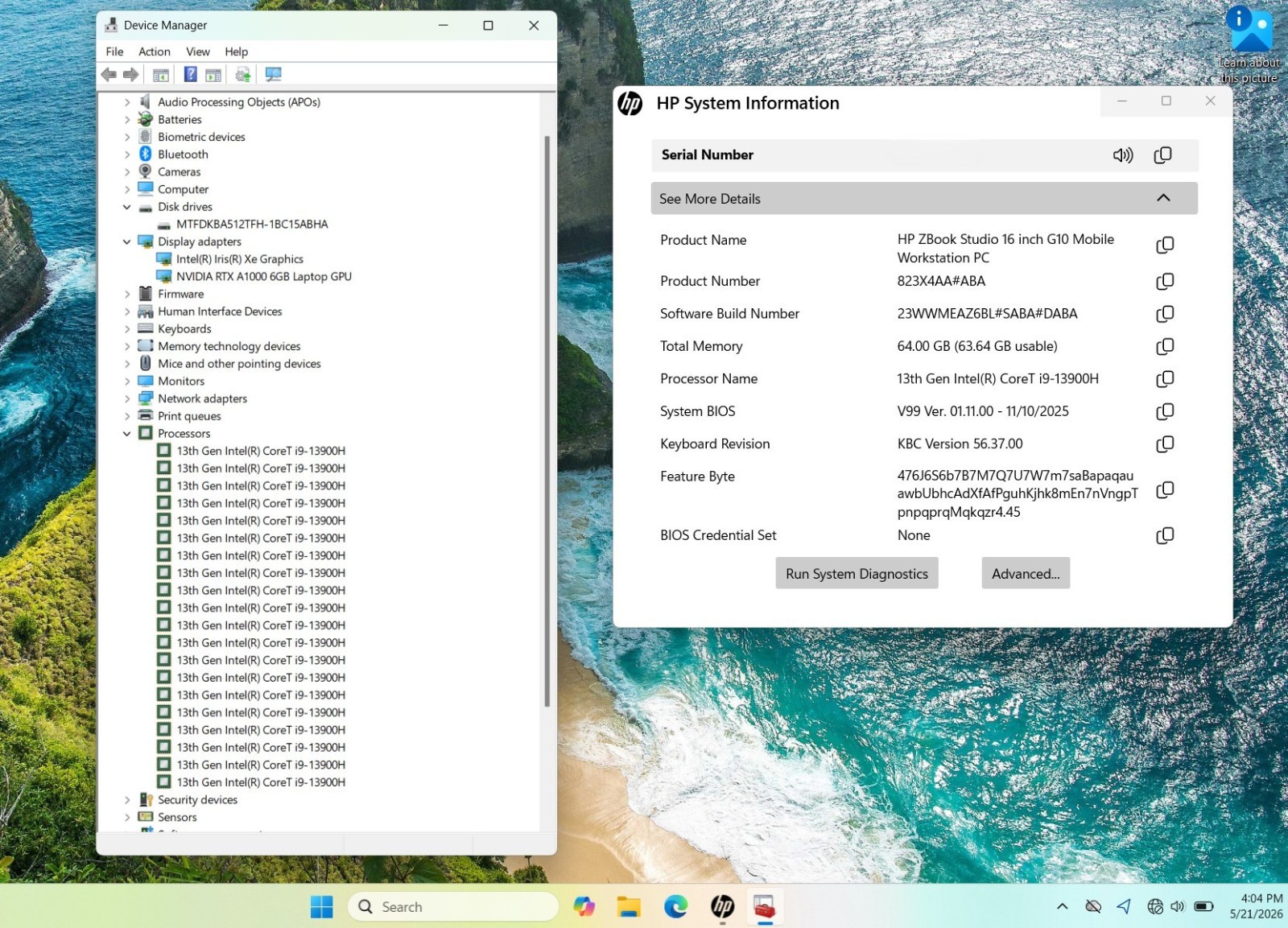
Task: Open the network status tray icon
Action: [x=1155, y=907]
